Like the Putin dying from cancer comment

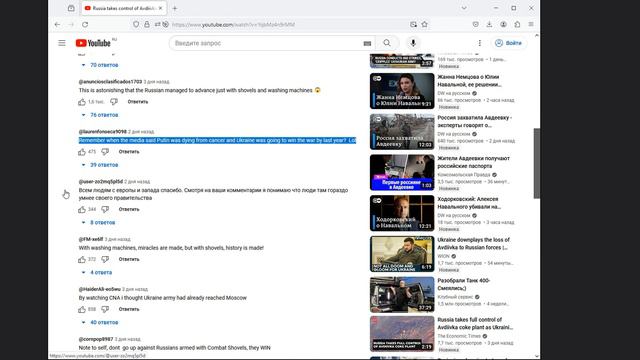pos(82,152)
